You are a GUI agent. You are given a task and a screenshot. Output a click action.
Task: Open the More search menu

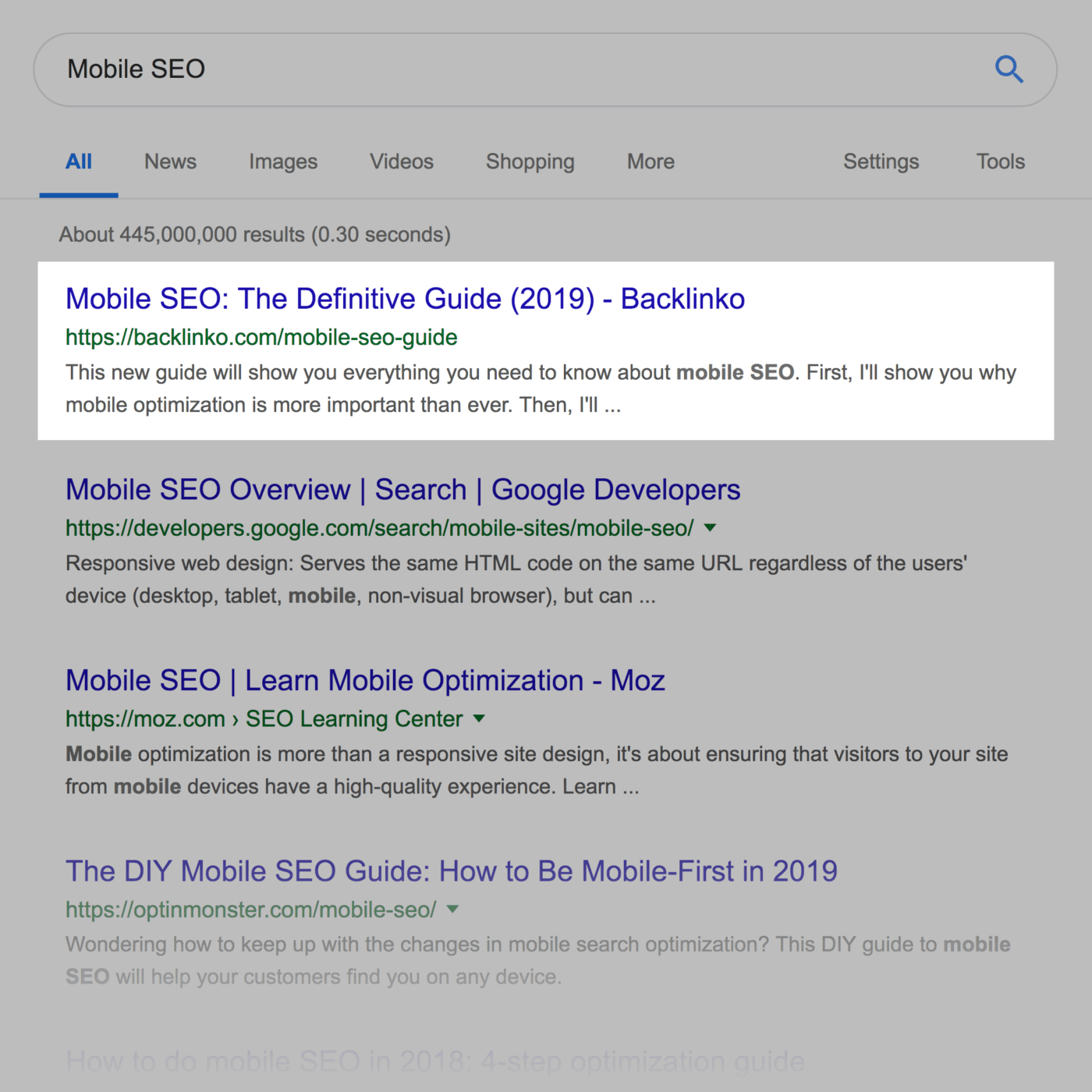point(651,161)
